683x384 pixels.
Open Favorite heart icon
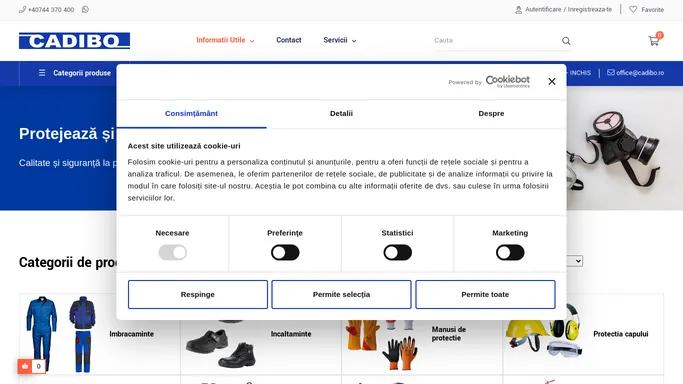633,9
